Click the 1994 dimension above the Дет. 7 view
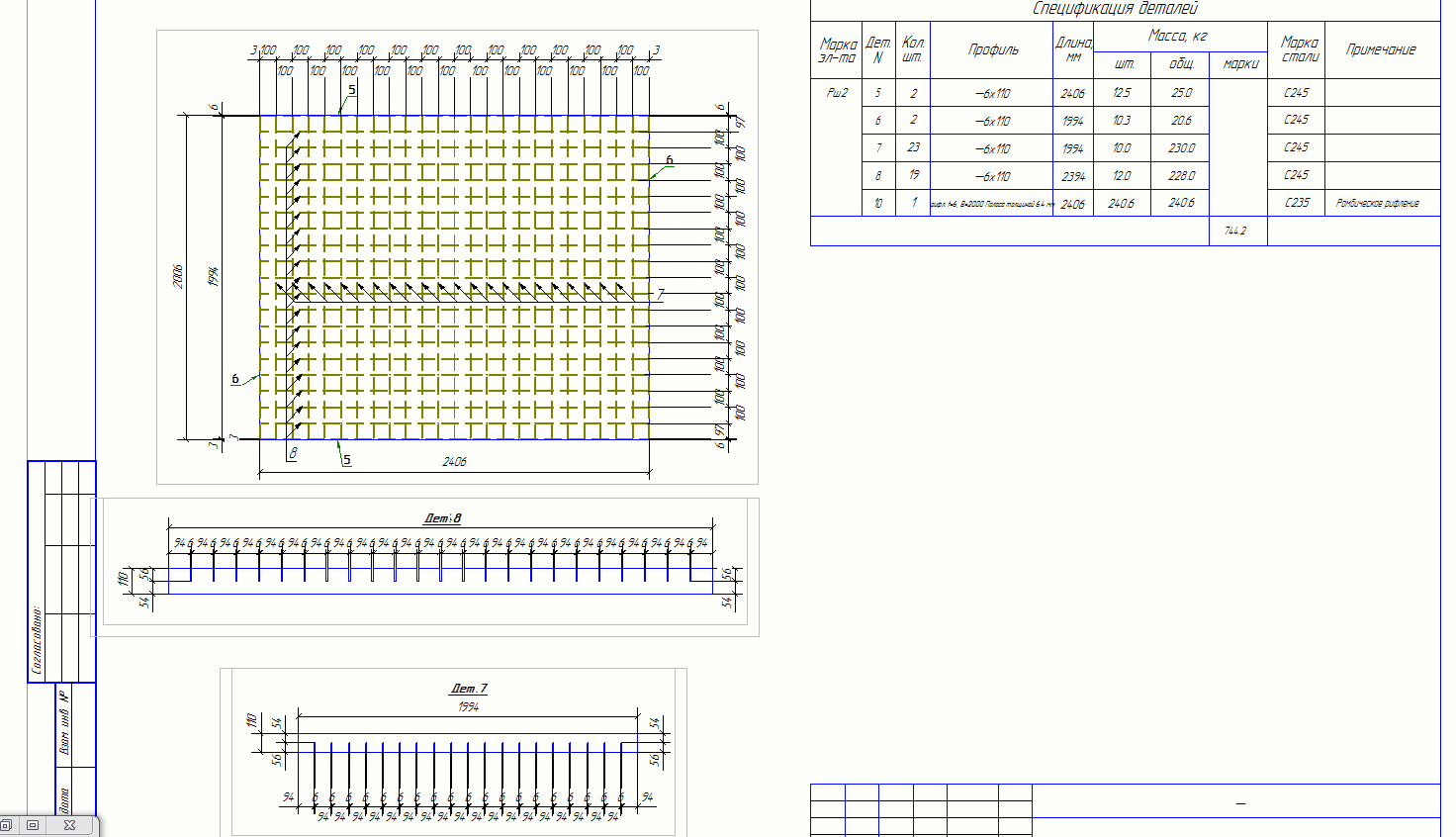1456x837 pixels. [469, 707]
